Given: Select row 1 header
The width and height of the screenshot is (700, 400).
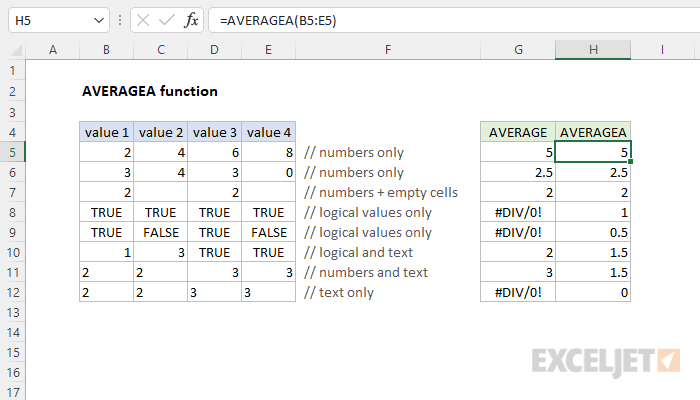Looking at the screenshot, I should [x=12, y=70].
